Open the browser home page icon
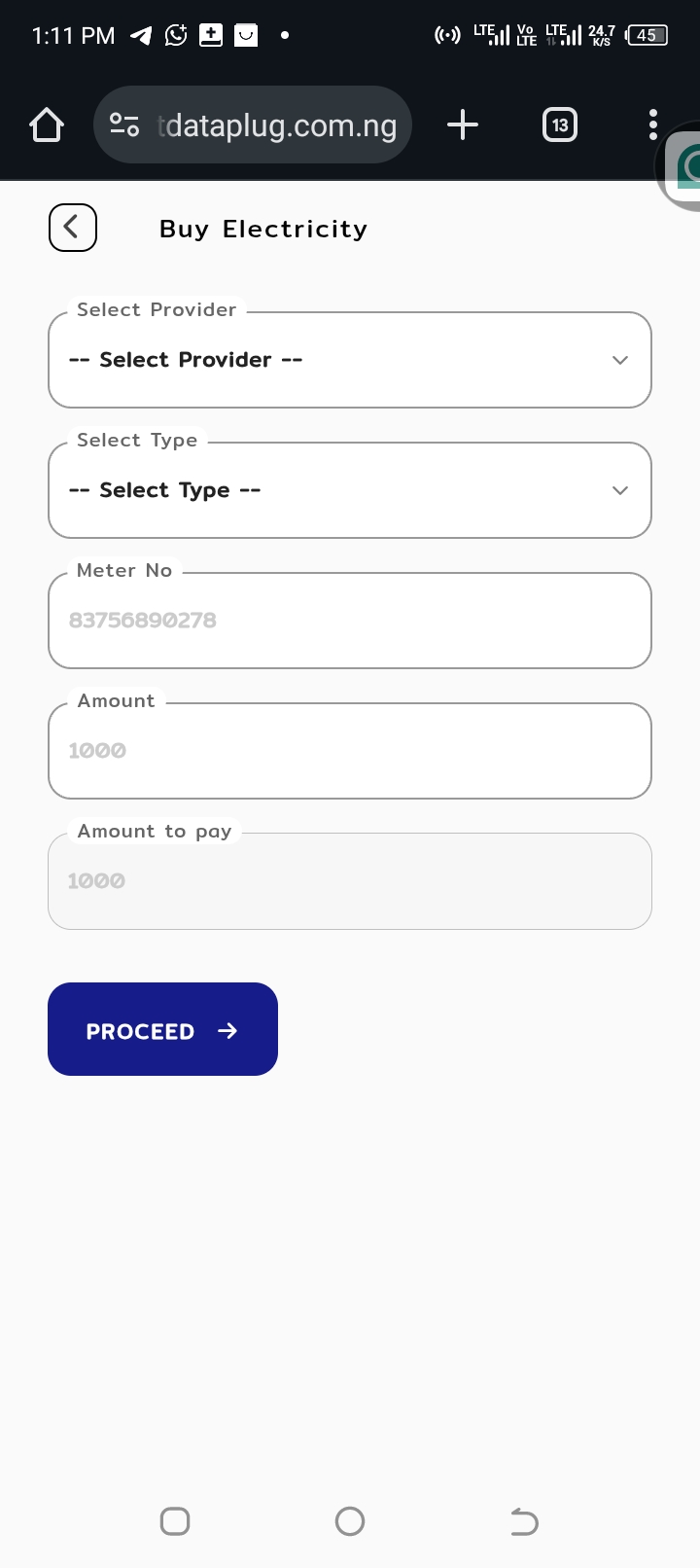The image size is (700, 1568). [47, 125]
